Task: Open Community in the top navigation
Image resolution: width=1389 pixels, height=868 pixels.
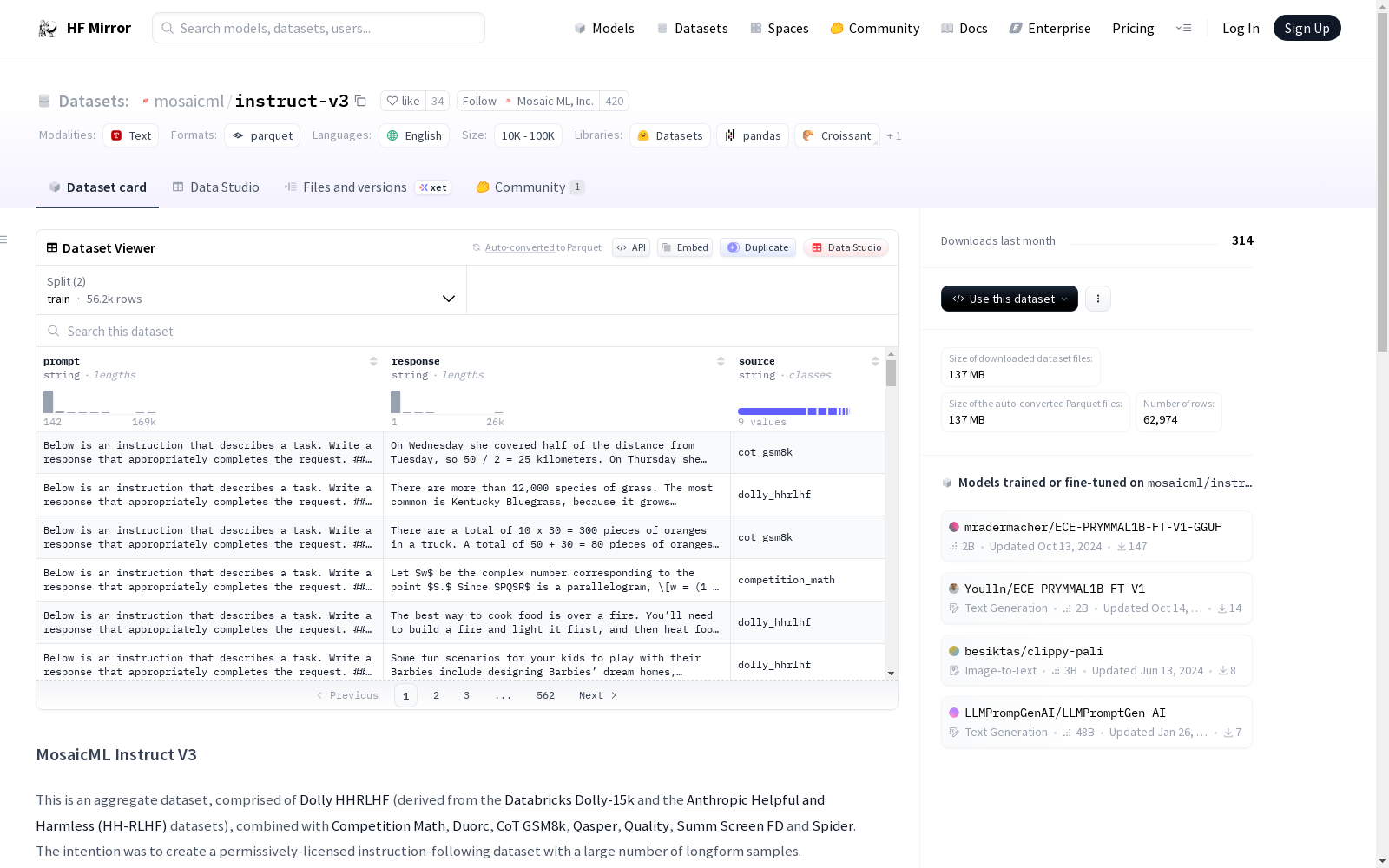Action: point(875,29)
